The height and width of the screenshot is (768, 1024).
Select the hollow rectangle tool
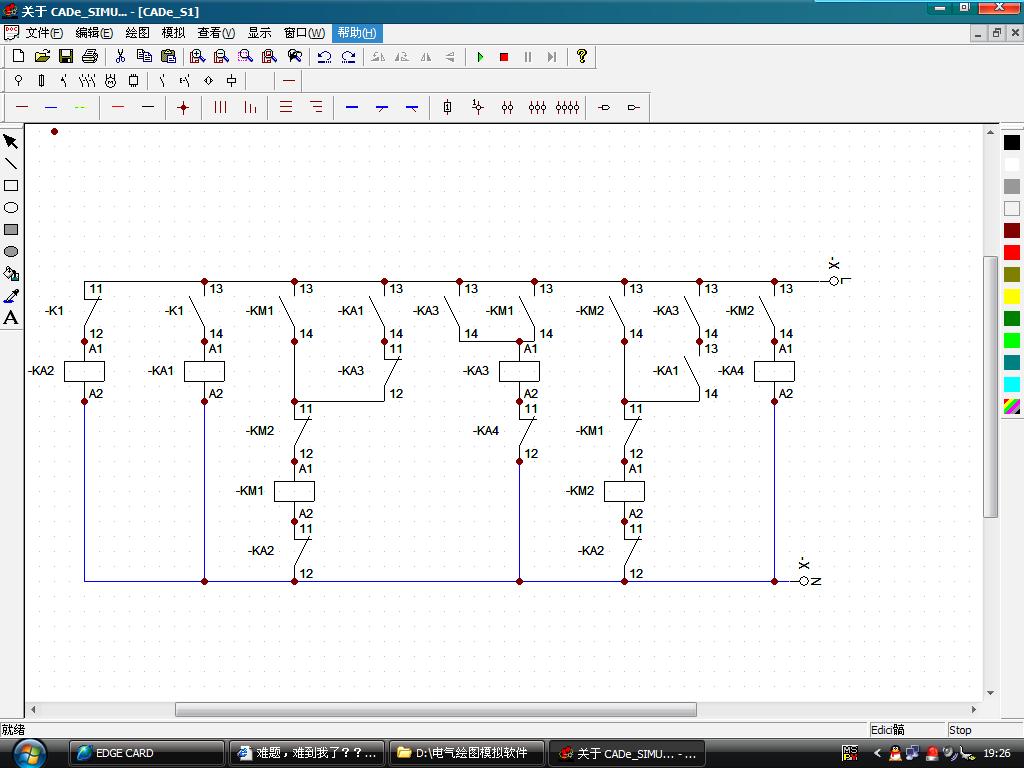tap(11, 186)
